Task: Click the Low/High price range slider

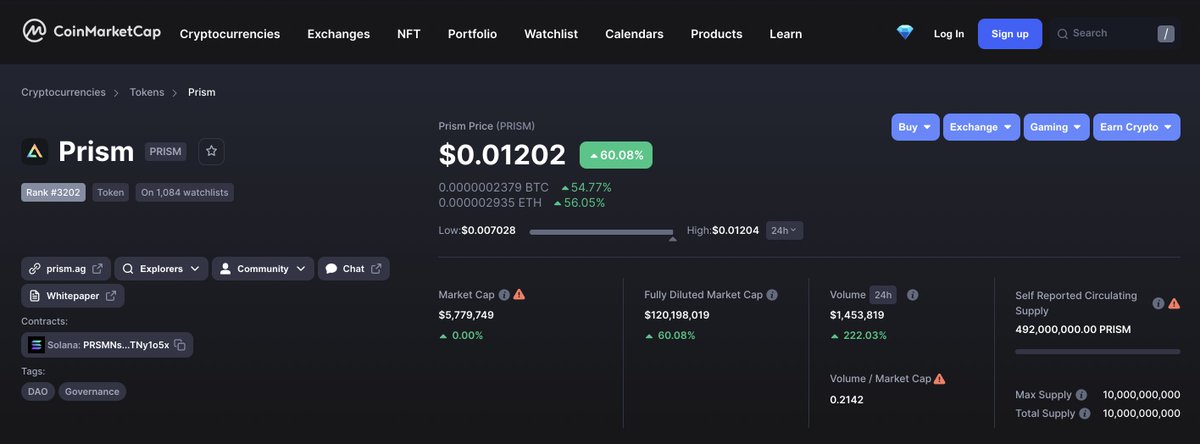Action: tap(601, 232)
